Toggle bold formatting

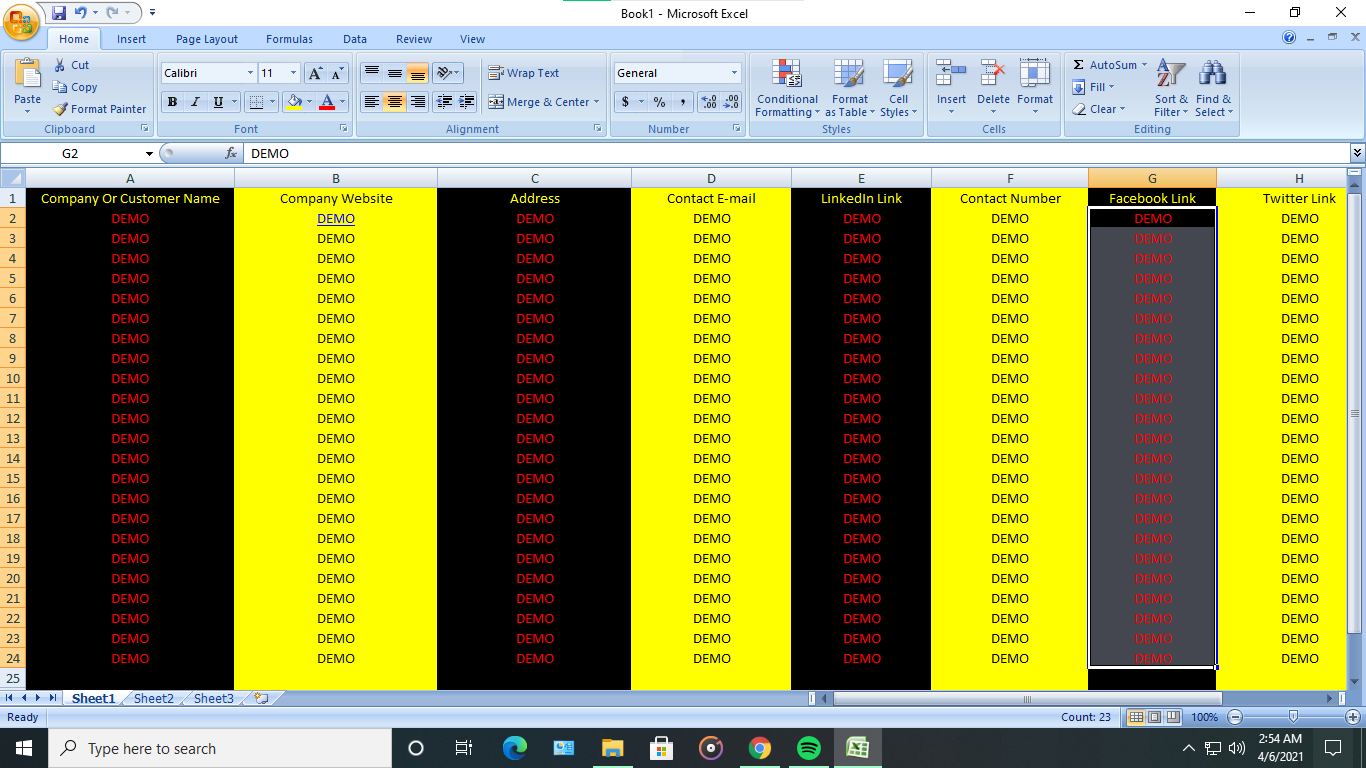click(171, 102)
